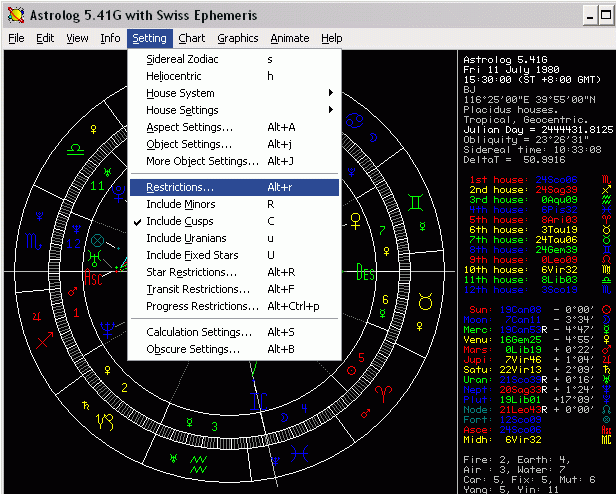Viewport: 616px width, 494px height.
Task: Click the Scorpio glyph in the chart wheel
Action: 33,241
